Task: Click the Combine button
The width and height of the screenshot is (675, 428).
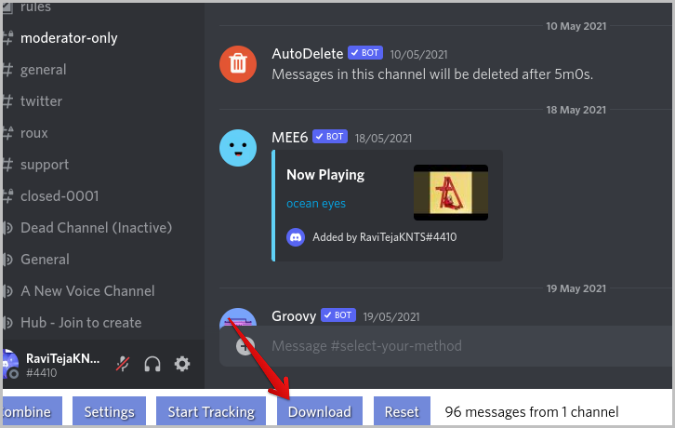Action: pos(32,412)
